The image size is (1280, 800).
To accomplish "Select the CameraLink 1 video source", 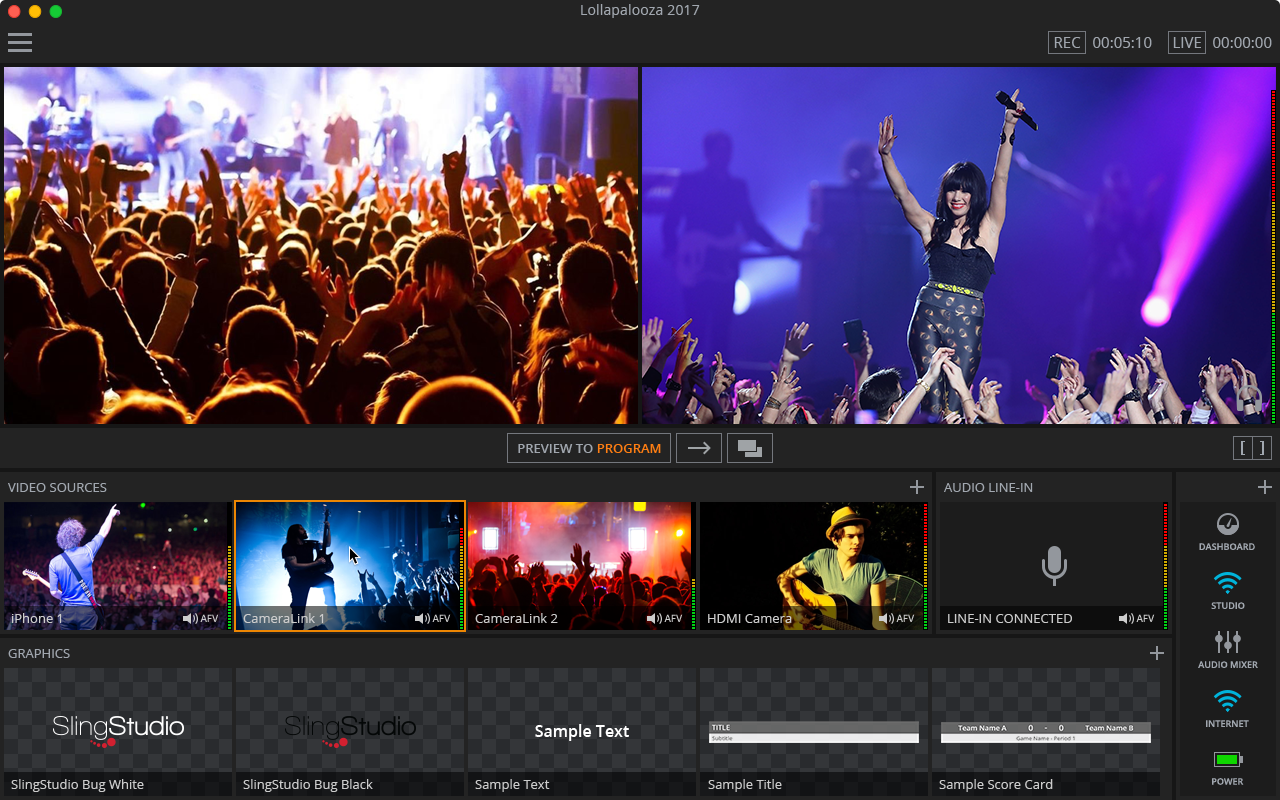I will tap(349, 566).
